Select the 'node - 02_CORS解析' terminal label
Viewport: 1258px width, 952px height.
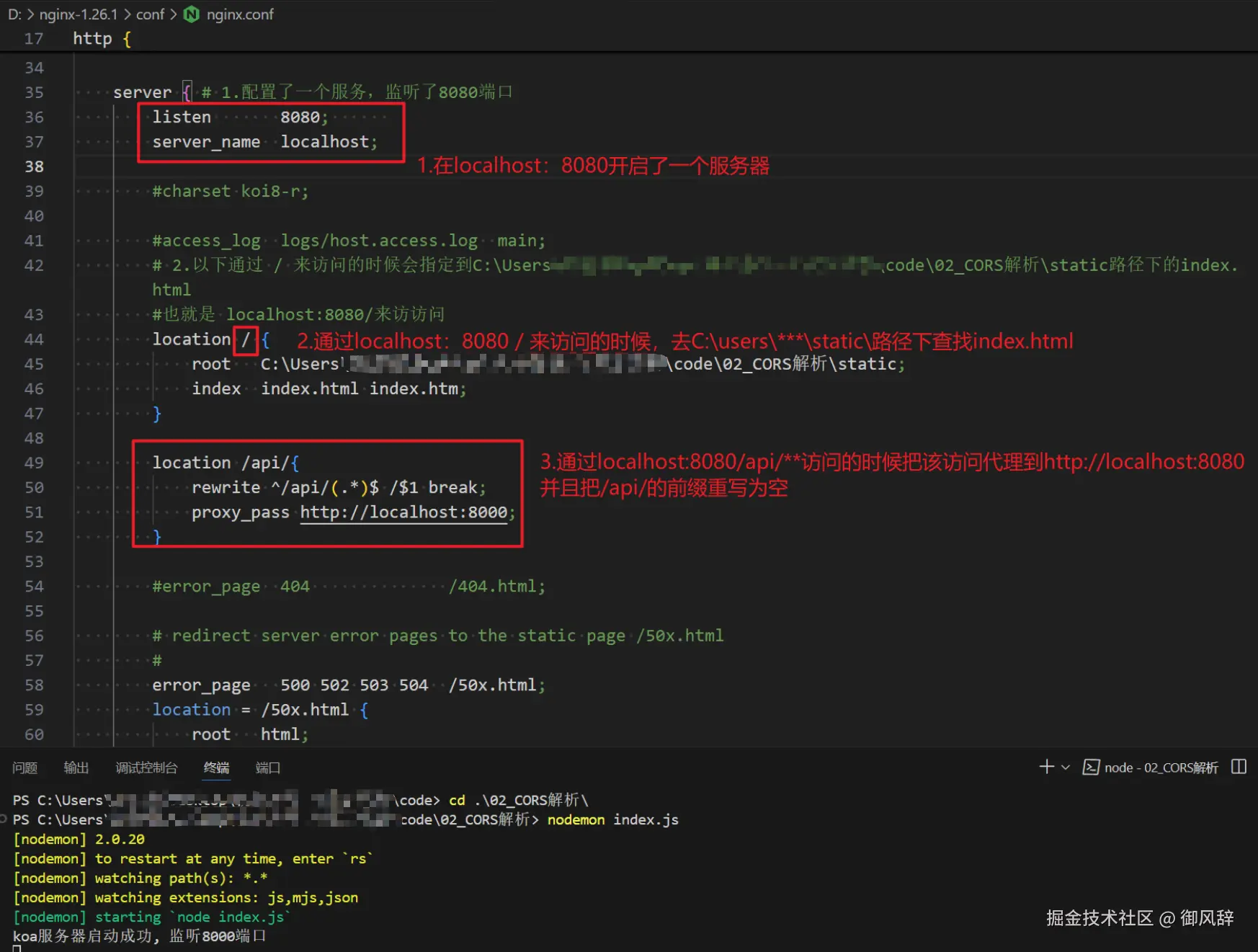(x=1161, y=768)
